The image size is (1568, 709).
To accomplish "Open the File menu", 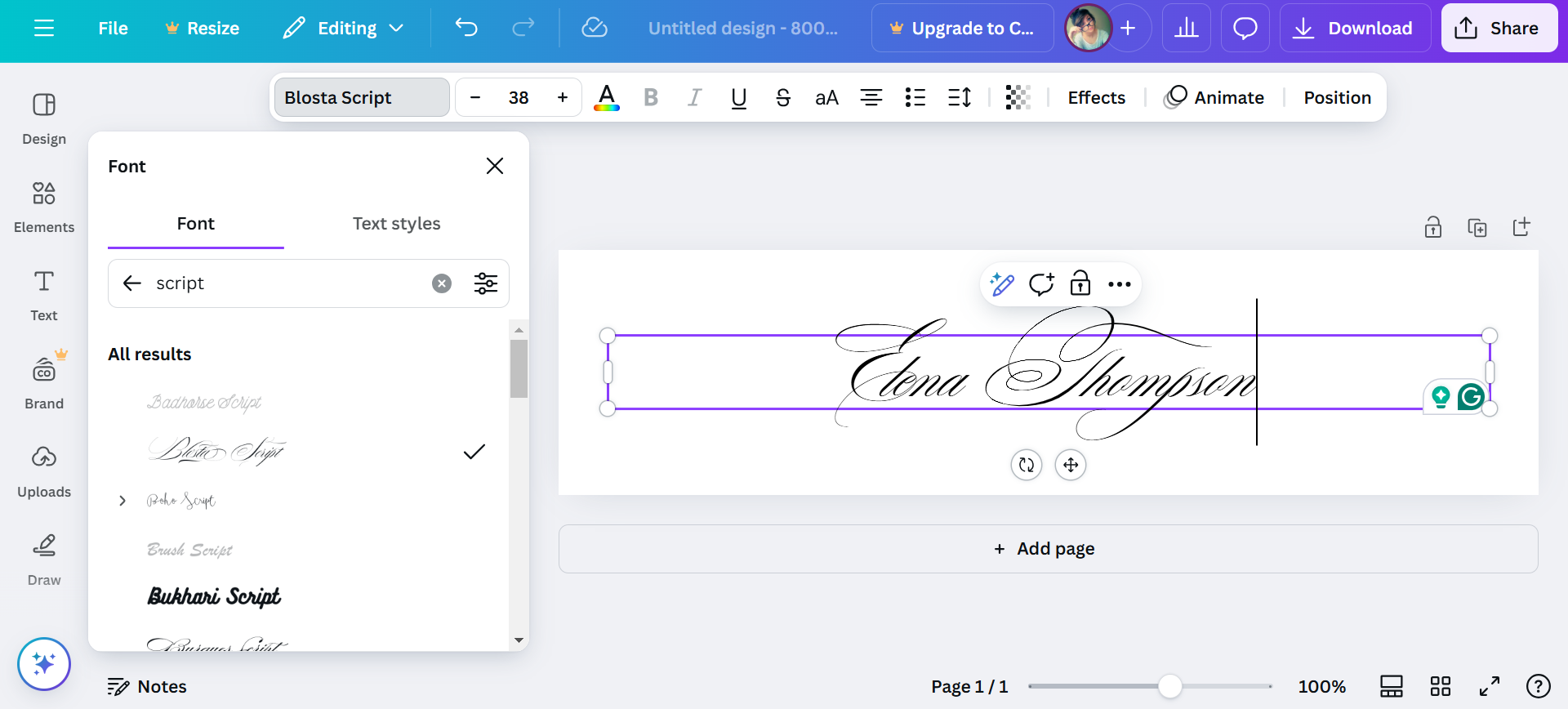I will click(x=113, y=29).
